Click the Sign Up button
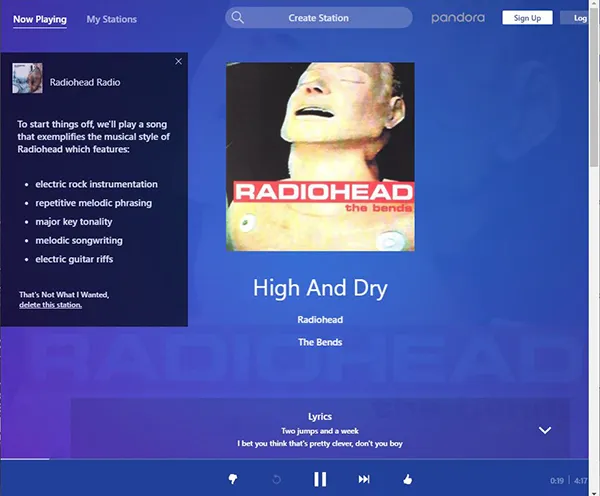The height and width of the screenshot is (496, 600). (527, 18)
